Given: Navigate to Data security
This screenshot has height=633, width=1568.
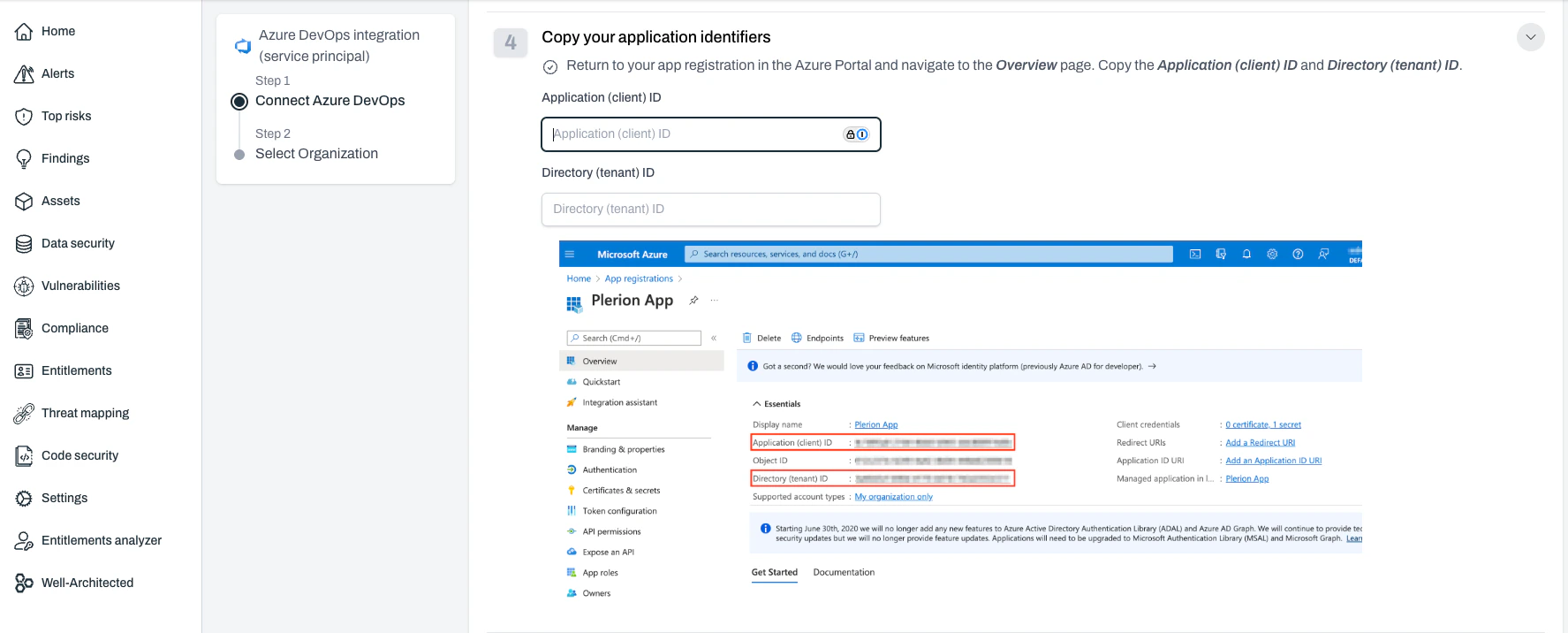Looking at the screenshot, I should pyautogui.click(x=77, y=243).
